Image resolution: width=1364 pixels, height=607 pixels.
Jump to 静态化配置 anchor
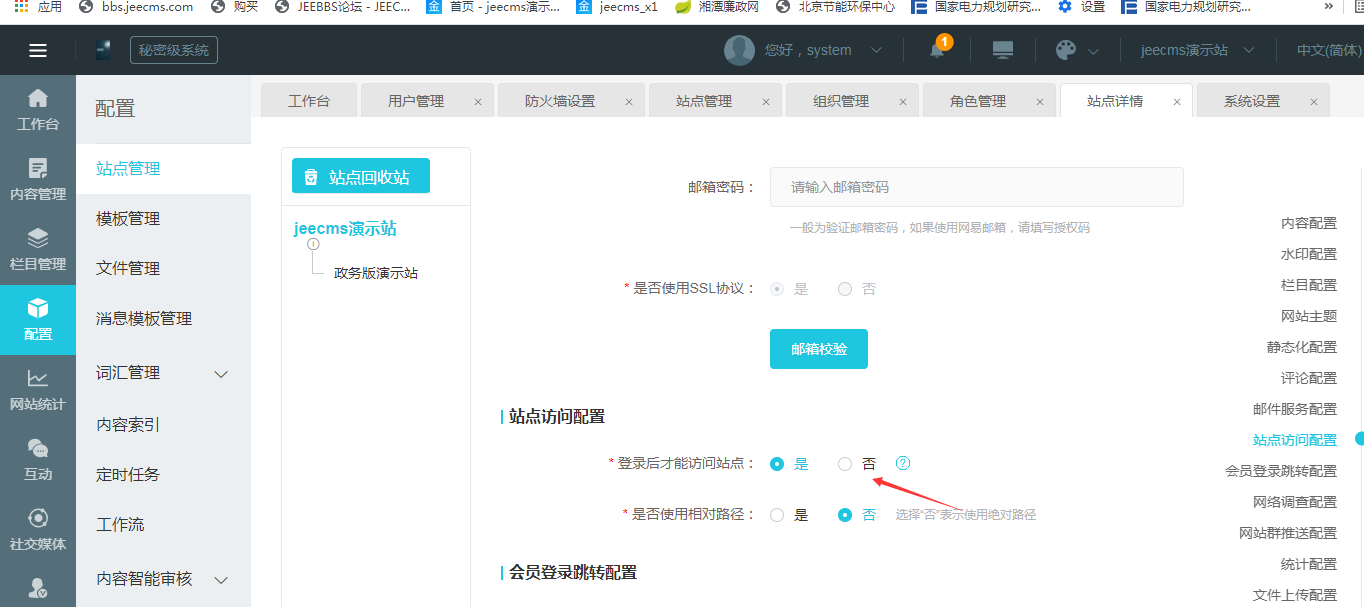pyautogui.click(x=1302, y=347)
